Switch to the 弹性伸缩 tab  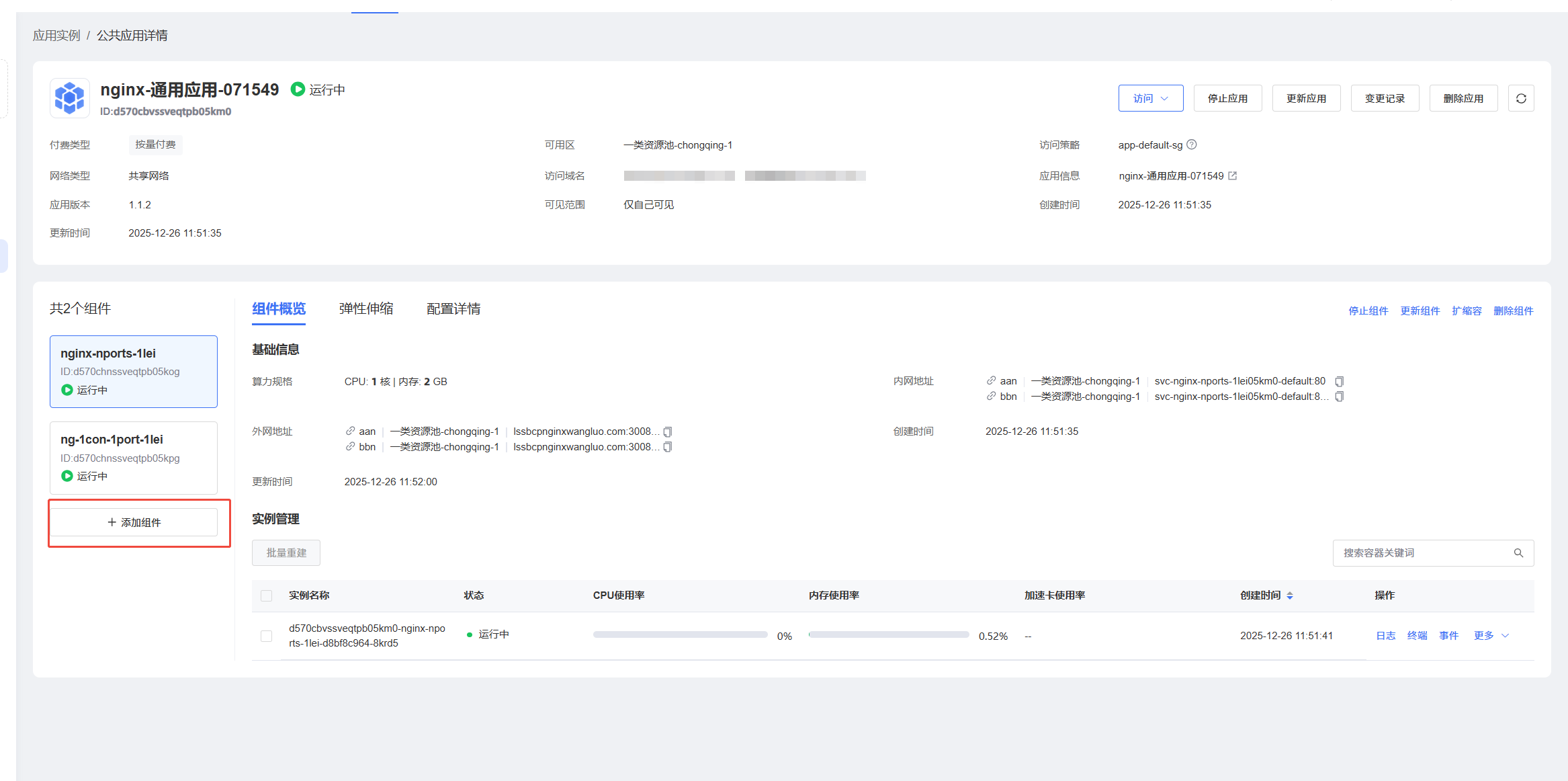coord(365,309)
